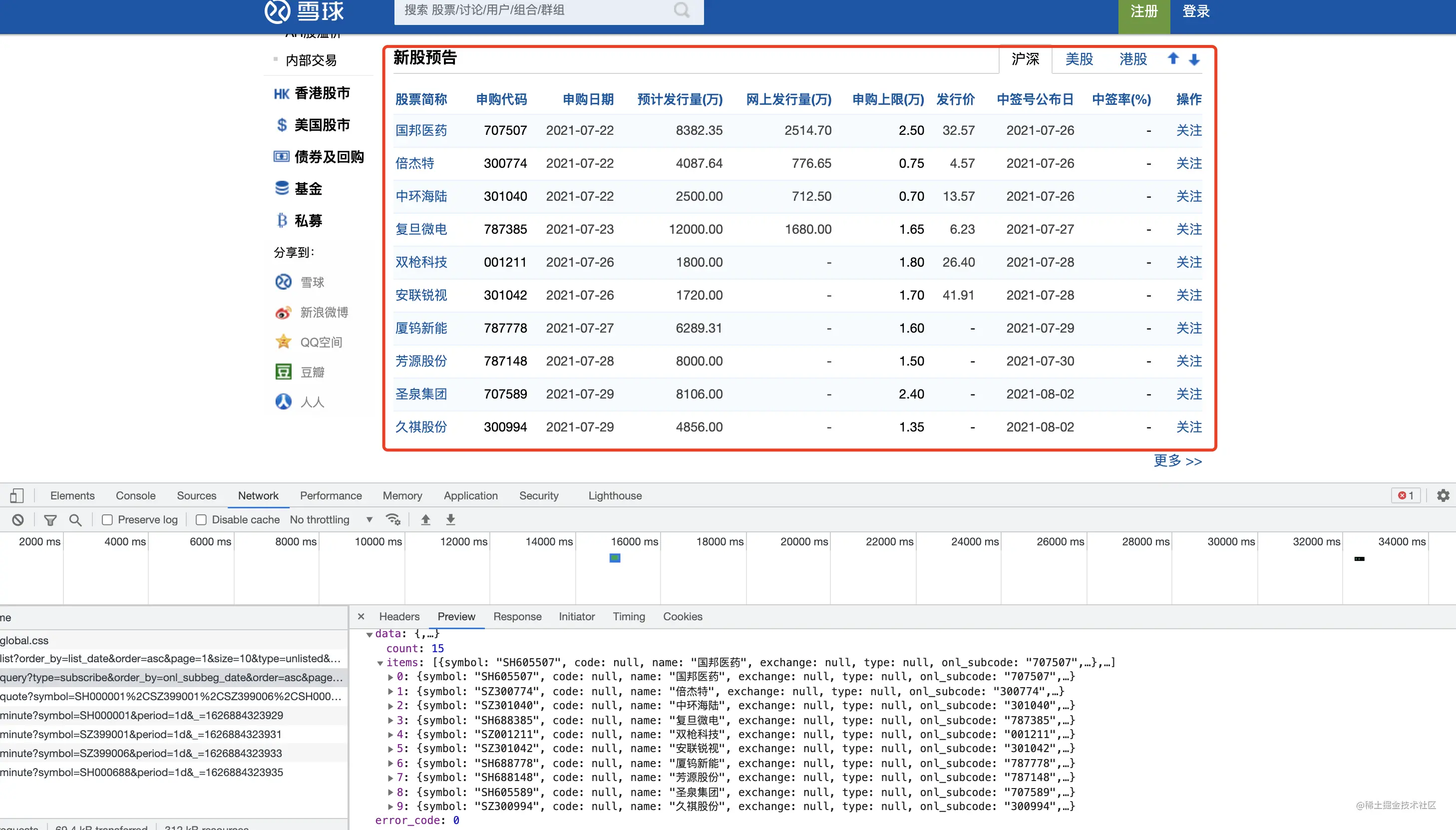The height and width of the screenshot is (830, 1456).
Task: Click the export HAR download arrow icon
Action: [x=451, y=519]
